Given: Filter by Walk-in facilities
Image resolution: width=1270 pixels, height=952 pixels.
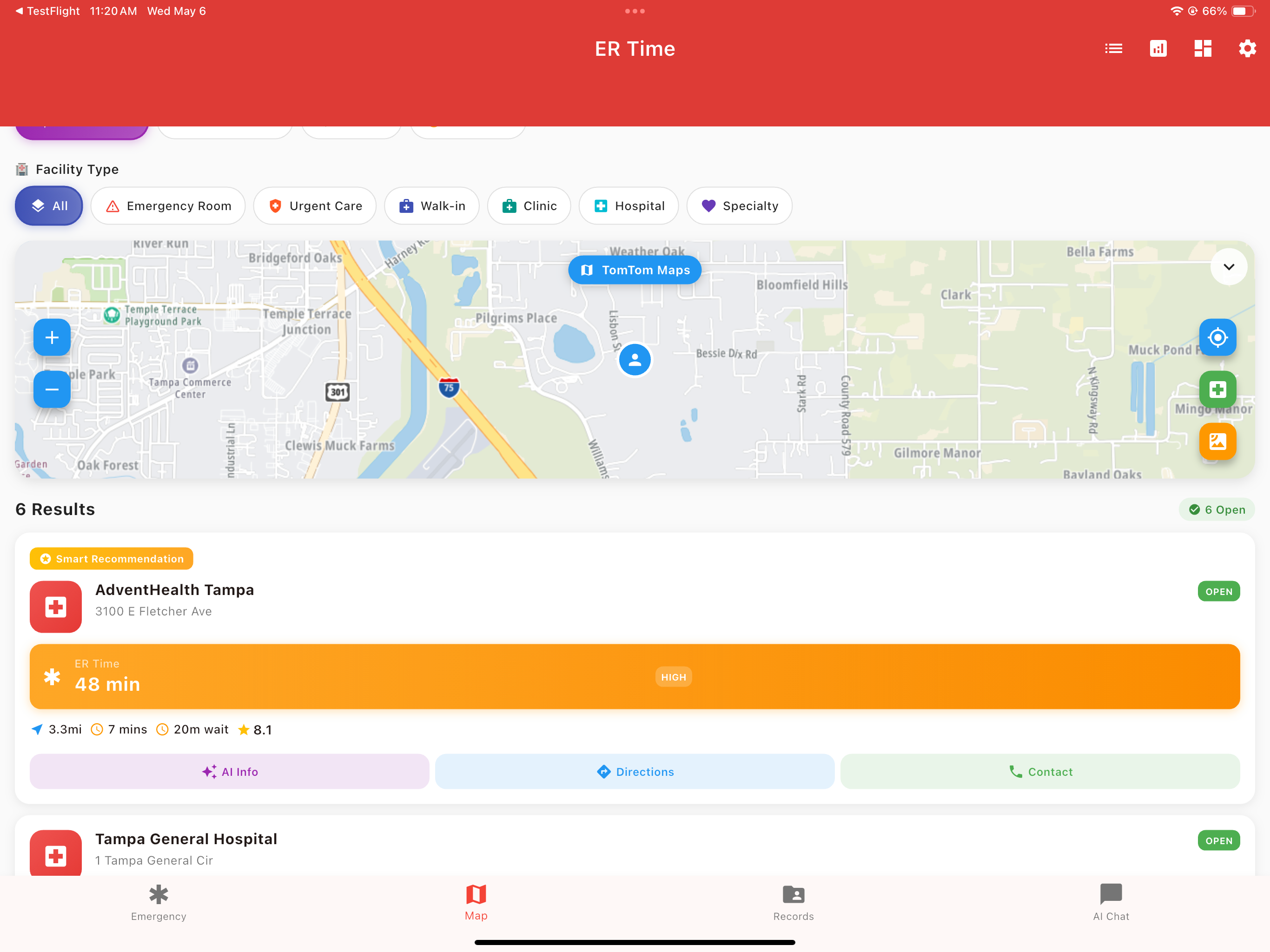Looking at the screenshot, I should click(432, 206).
